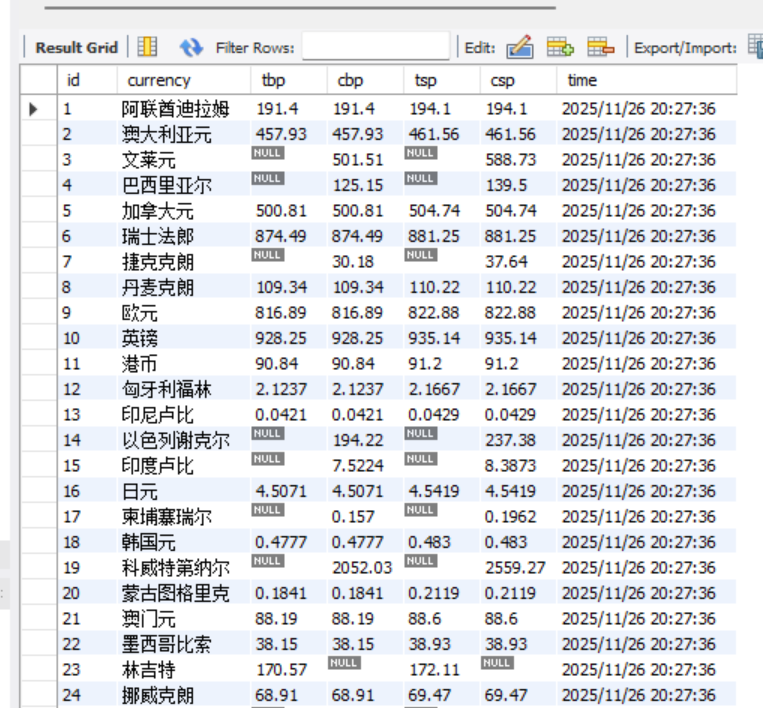The image size is (763, 708).
Task: Click the NULL cbp cell for 林吉特
Action: pos(365,670)
